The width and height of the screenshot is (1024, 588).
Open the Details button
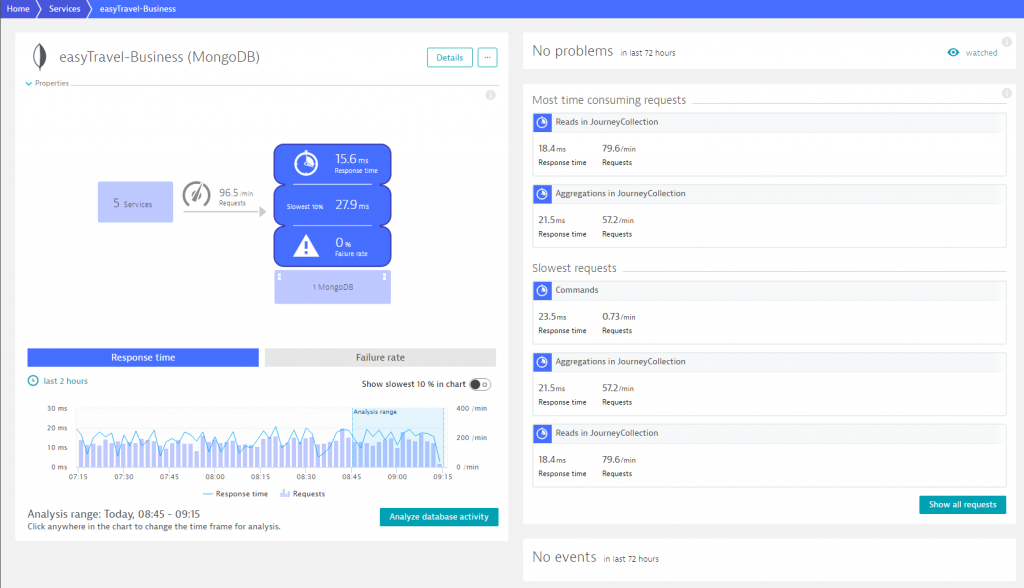click(450, 57)
